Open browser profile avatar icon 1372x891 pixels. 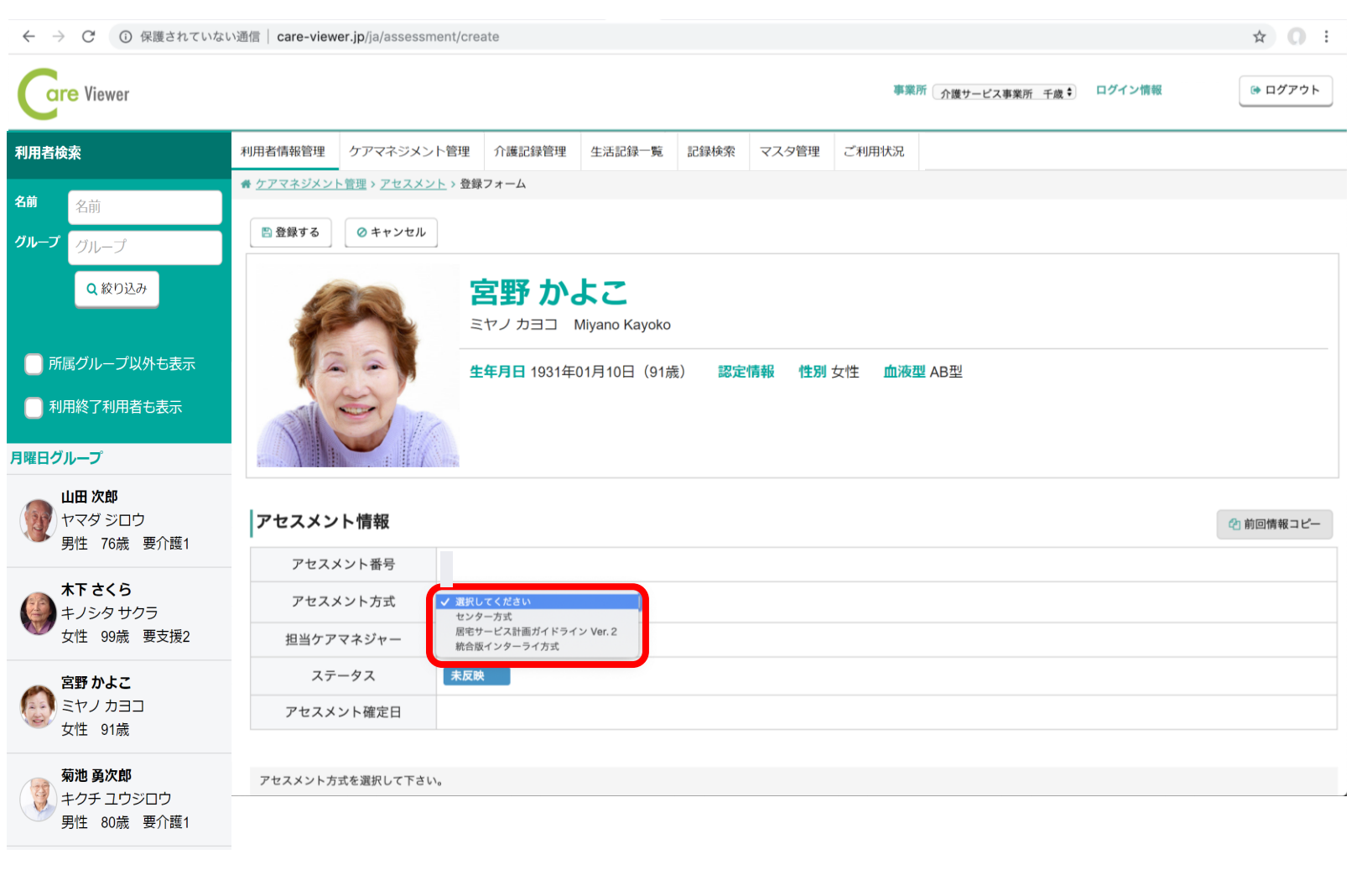(x=1297, y=36)
